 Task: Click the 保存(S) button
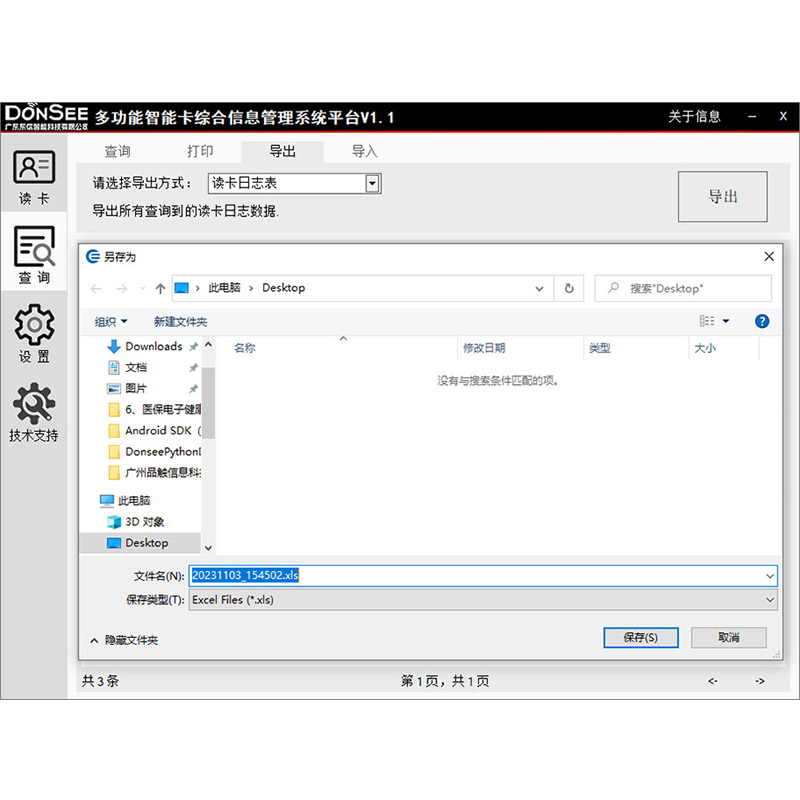point(640,637)
